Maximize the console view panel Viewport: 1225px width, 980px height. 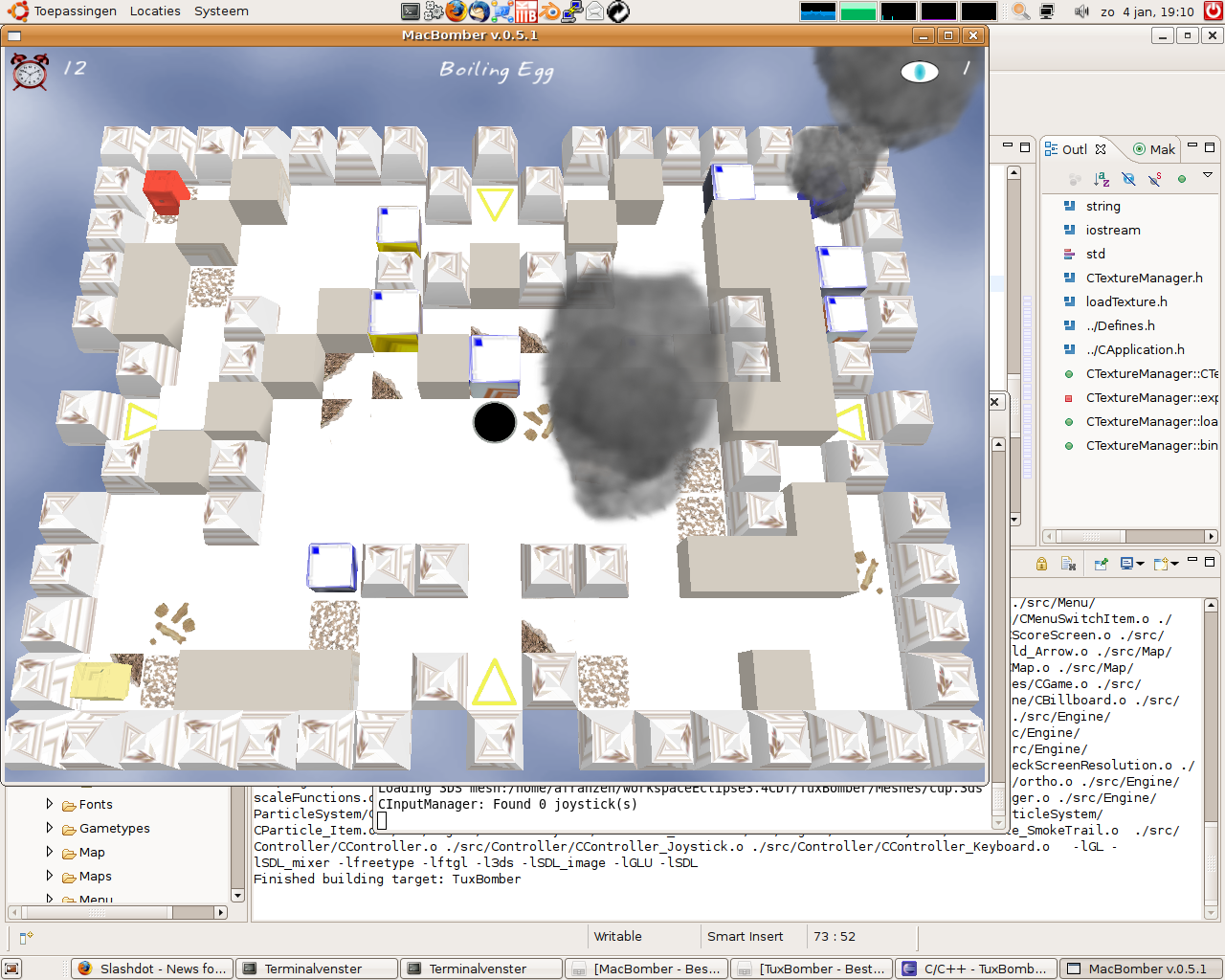(x=1210, y=561)
